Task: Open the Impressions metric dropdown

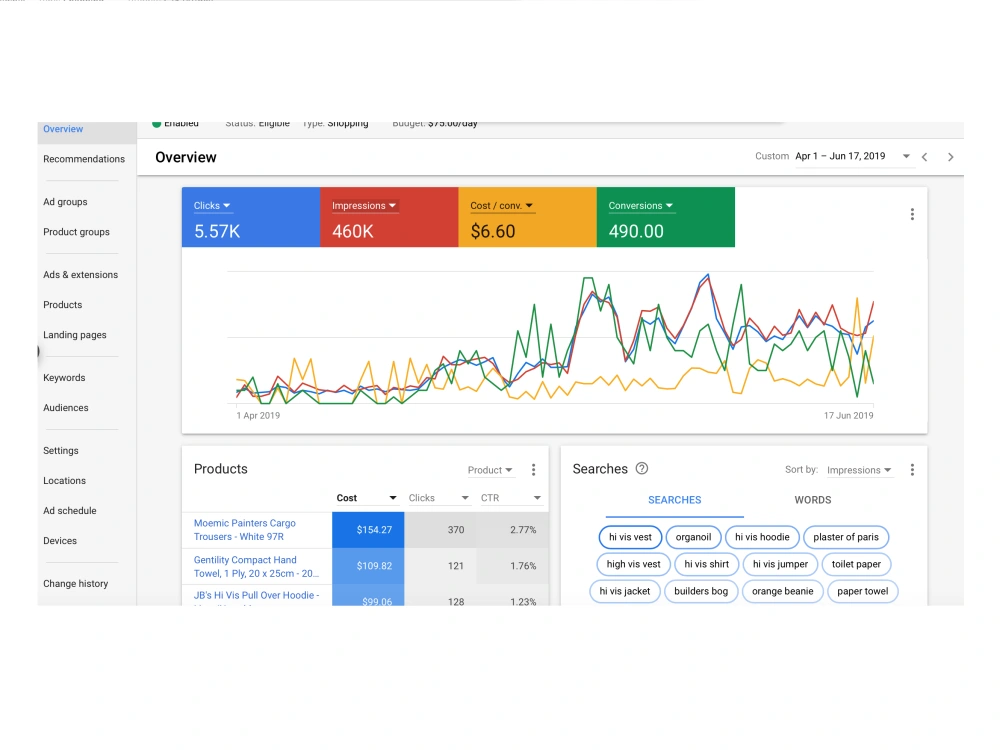Action: pos(364,206)
